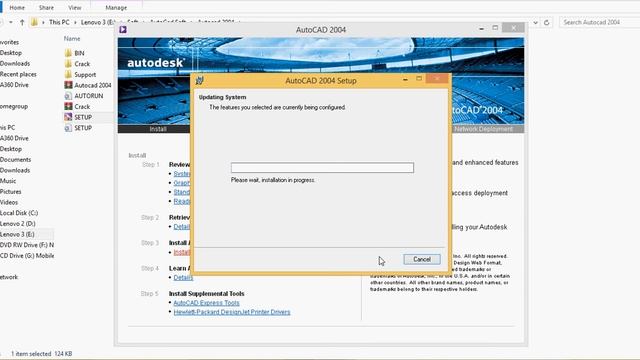Viewport: 640px width, 360px height.
Task: Select Homegroup in navigation pane
Action: point(13,106)
